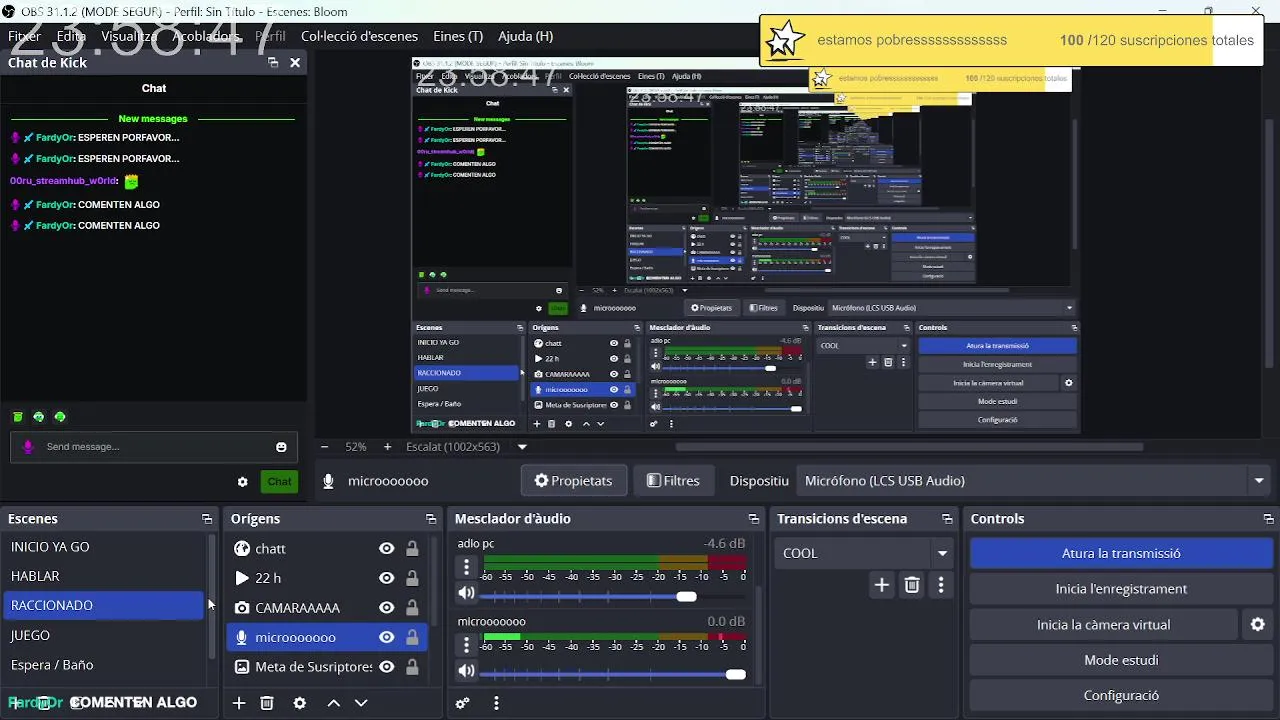Pop out the Controls dock
The image size is (1280, 720).
tap(1270, 519)
